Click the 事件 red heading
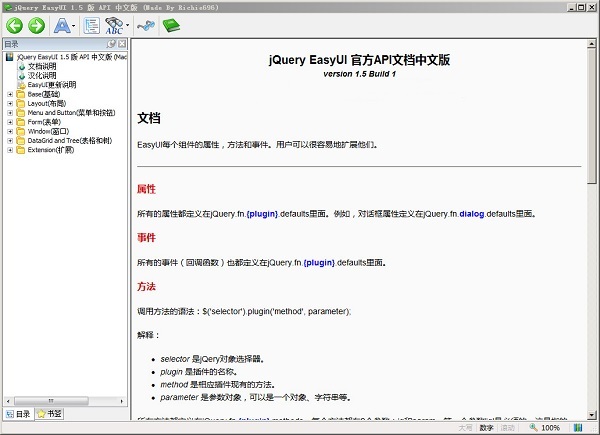Screen dimensions: 600x435 pyautogui.click(x=146, y=238)
